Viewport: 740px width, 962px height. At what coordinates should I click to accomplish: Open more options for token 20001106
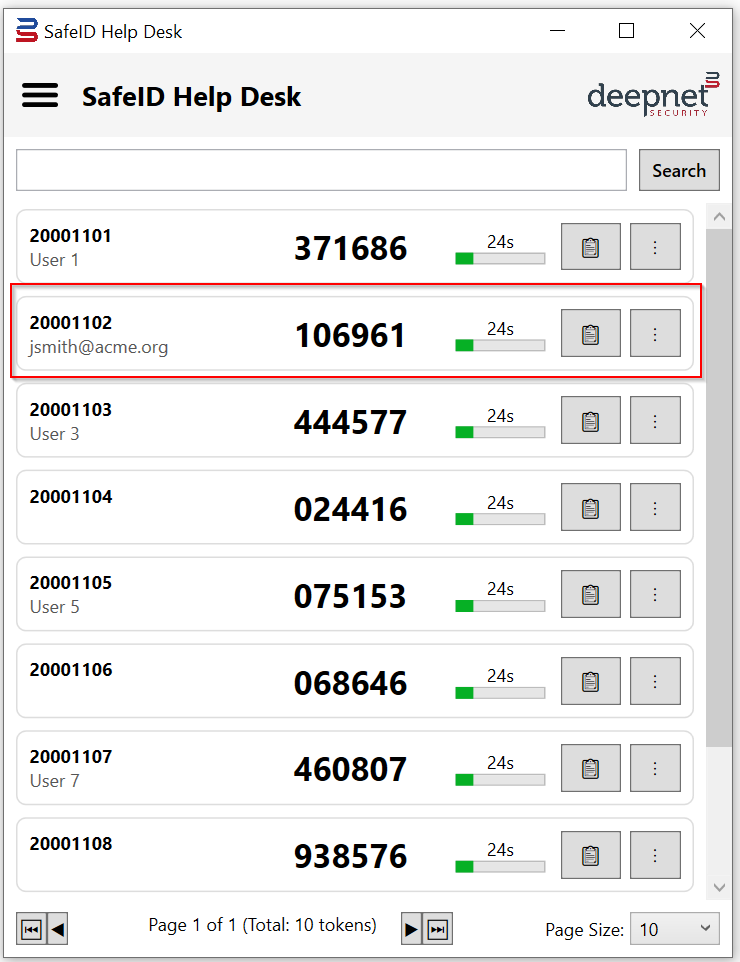click(x=655, y=681)
